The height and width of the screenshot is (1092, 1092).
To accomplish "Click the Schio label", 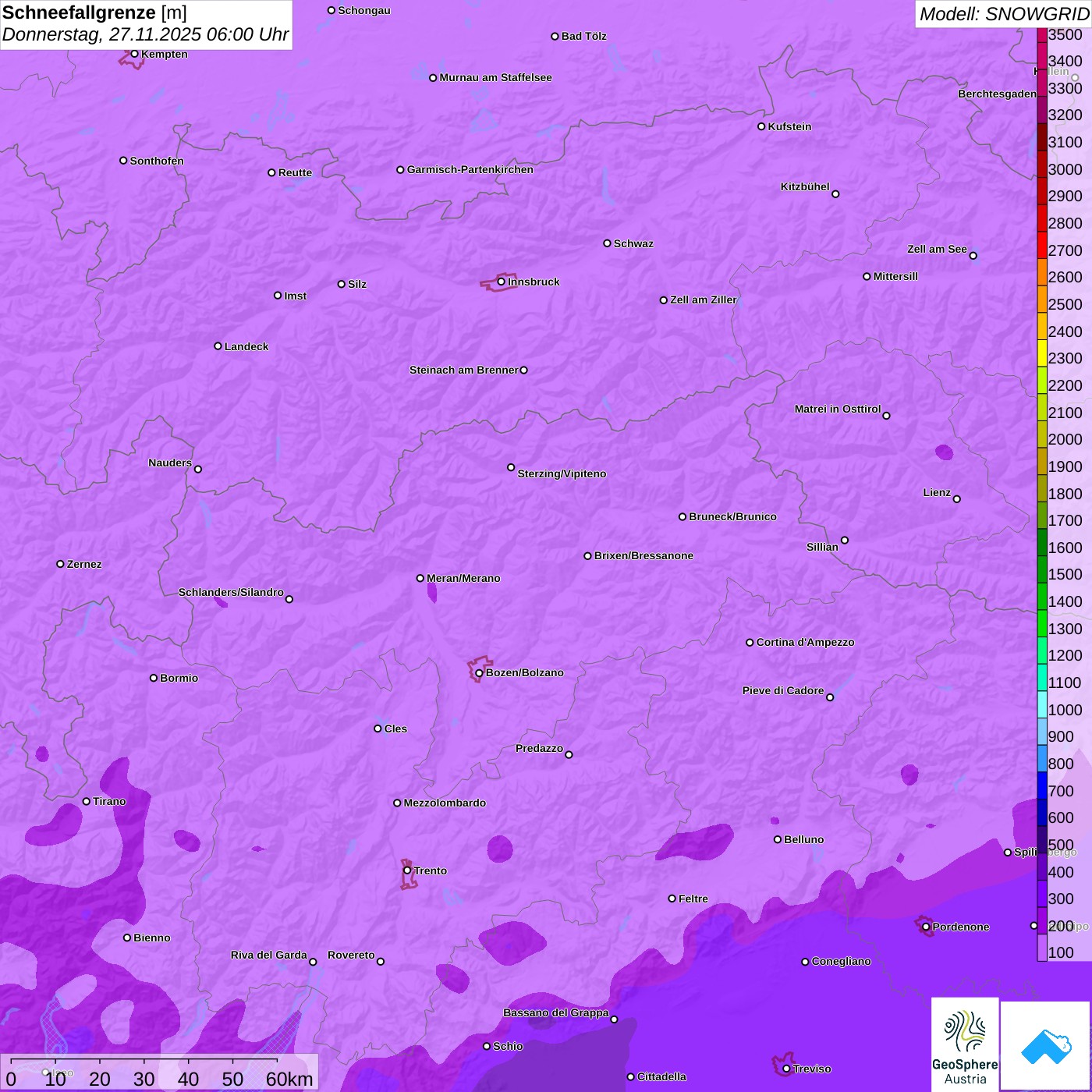I will point(508,1046).
